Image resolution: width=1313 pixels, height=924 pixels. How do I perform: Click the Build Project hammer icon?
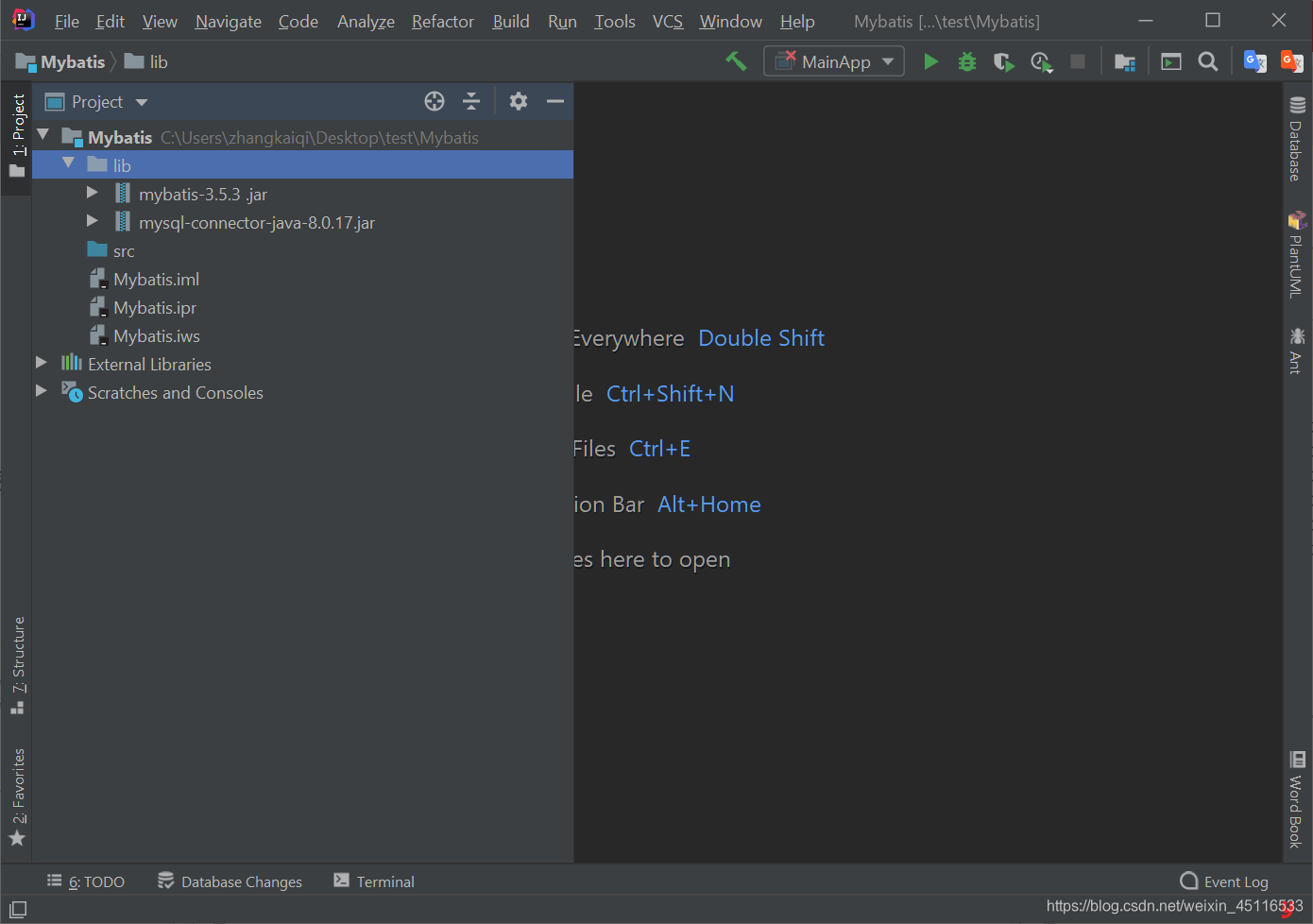coord(736,61)
